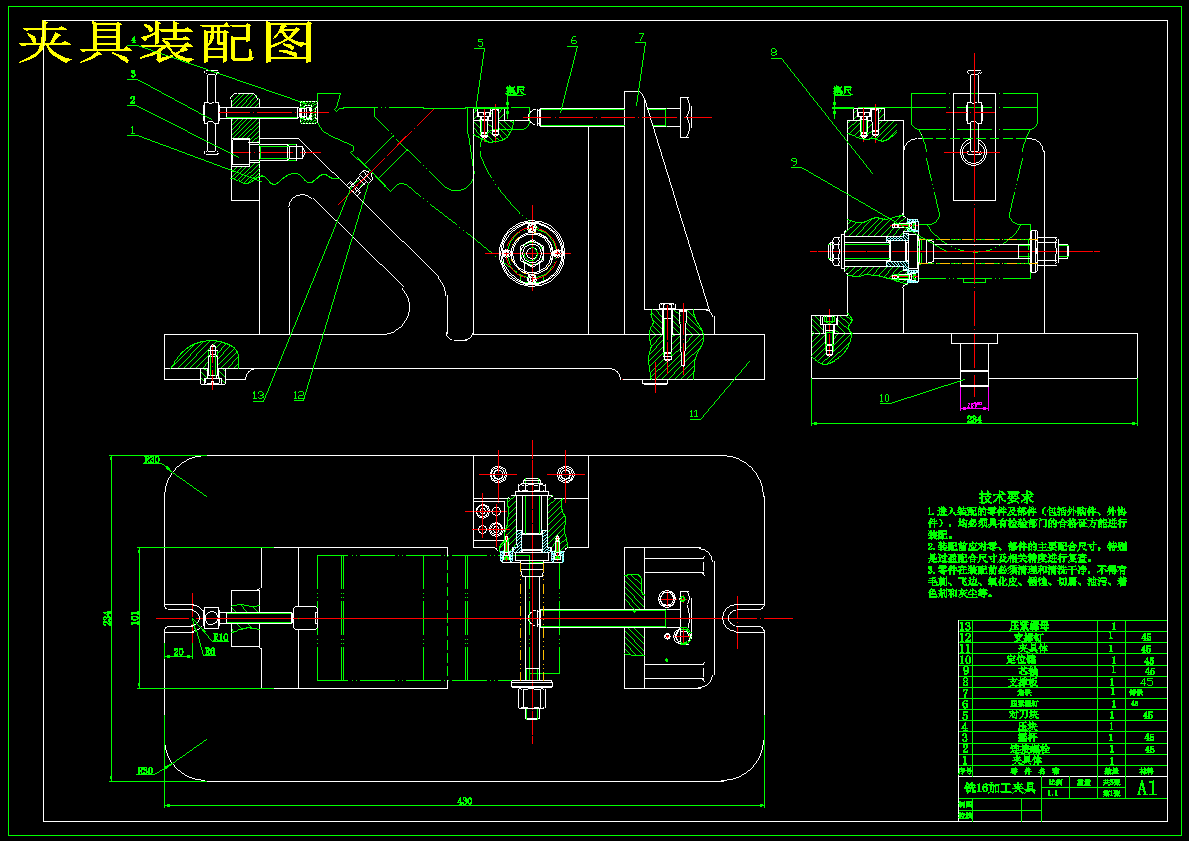Click balloon number 13 below main view
Viewport: 1189px width, 841px height.
tap(259, 395)
